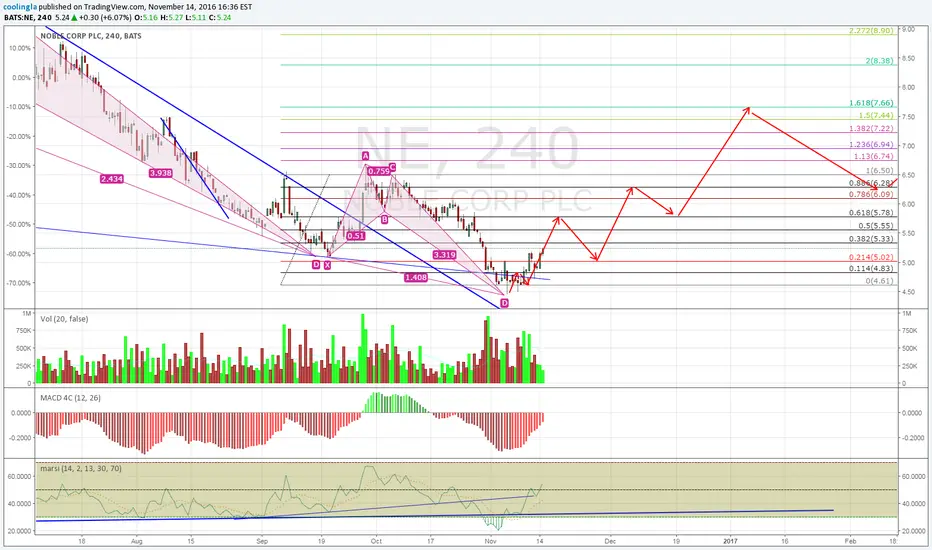Select the 2.434 pink ratio label
The width and height of the screenshot is (932, 550).
[112, 178]
